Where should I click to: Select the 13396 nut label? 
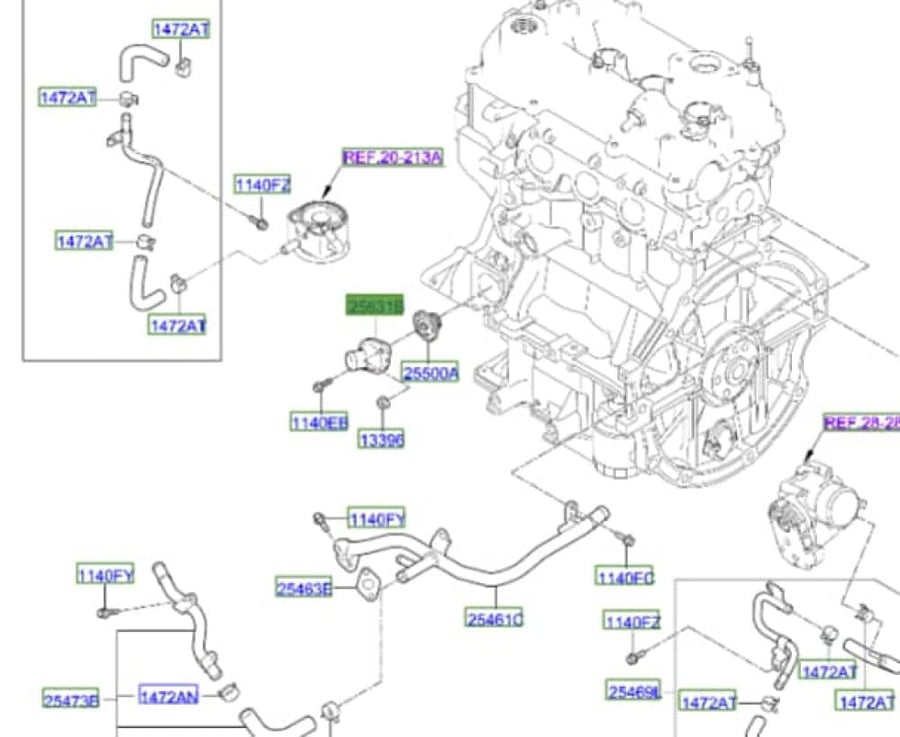[381, 439]
